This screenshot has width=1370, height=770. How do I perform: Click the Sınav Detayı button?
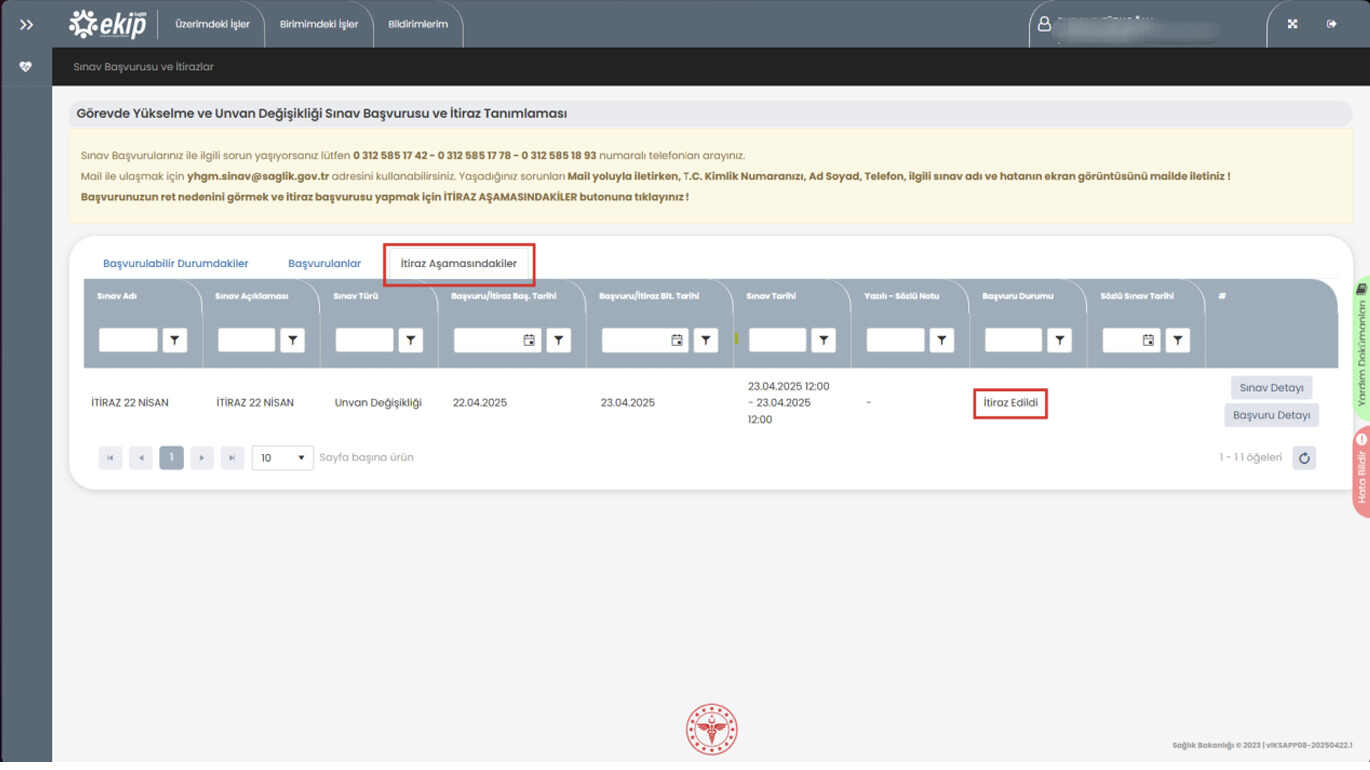click(1271, 388)
